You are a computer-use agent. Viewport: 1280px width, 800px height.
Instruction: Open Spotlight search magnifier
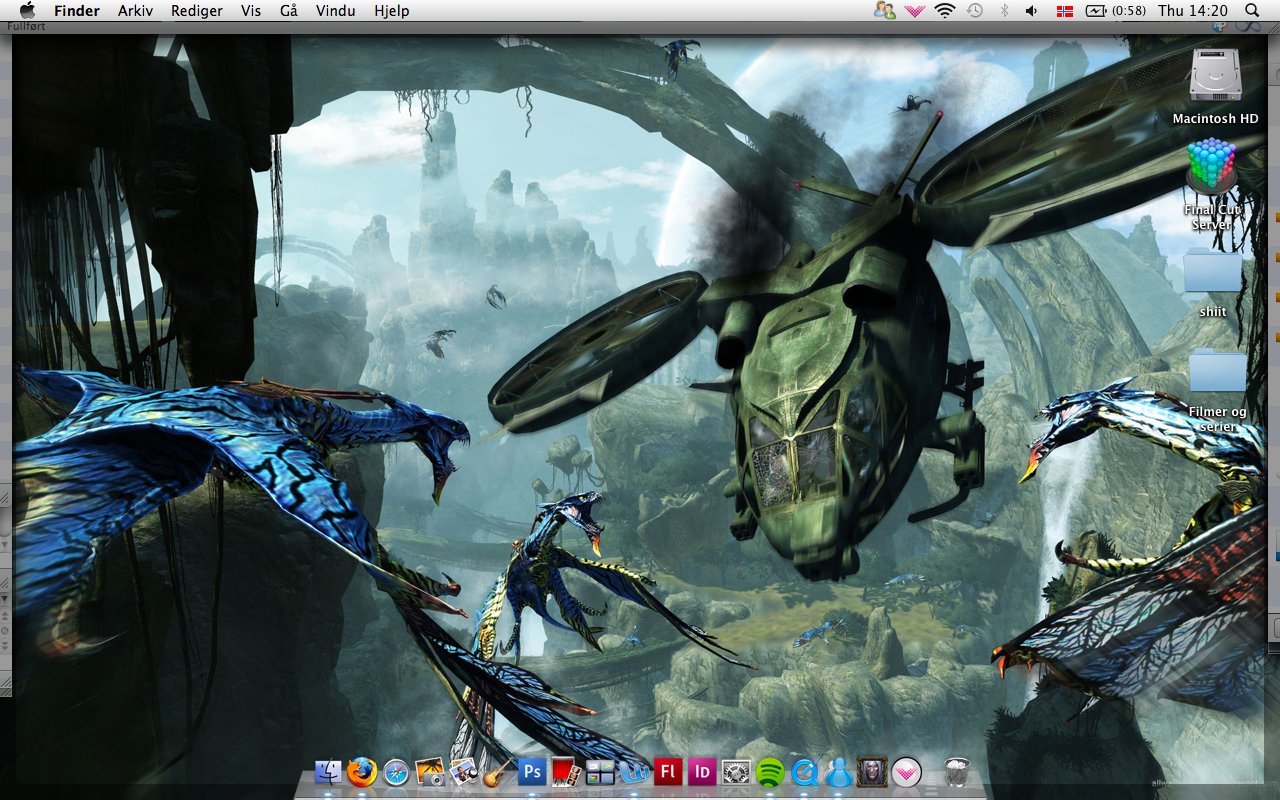[1252, 10]
